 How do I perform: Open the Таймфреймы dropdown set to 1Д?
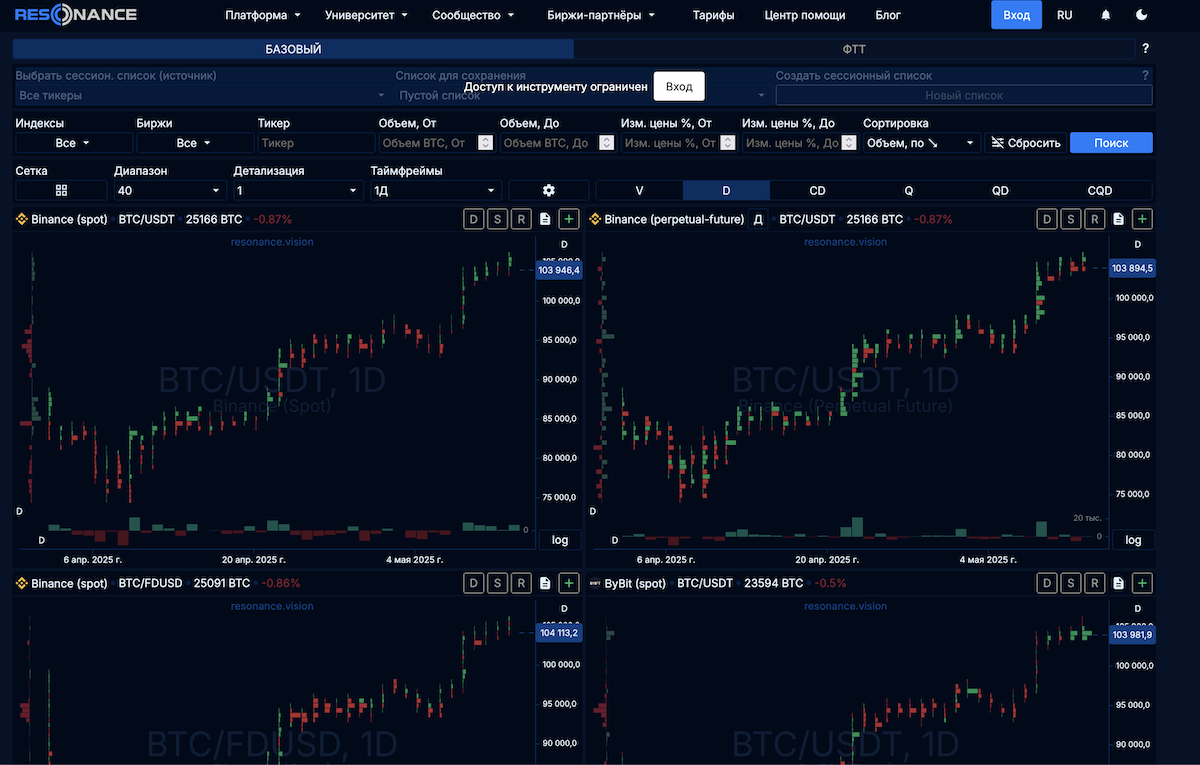point(436,190)
